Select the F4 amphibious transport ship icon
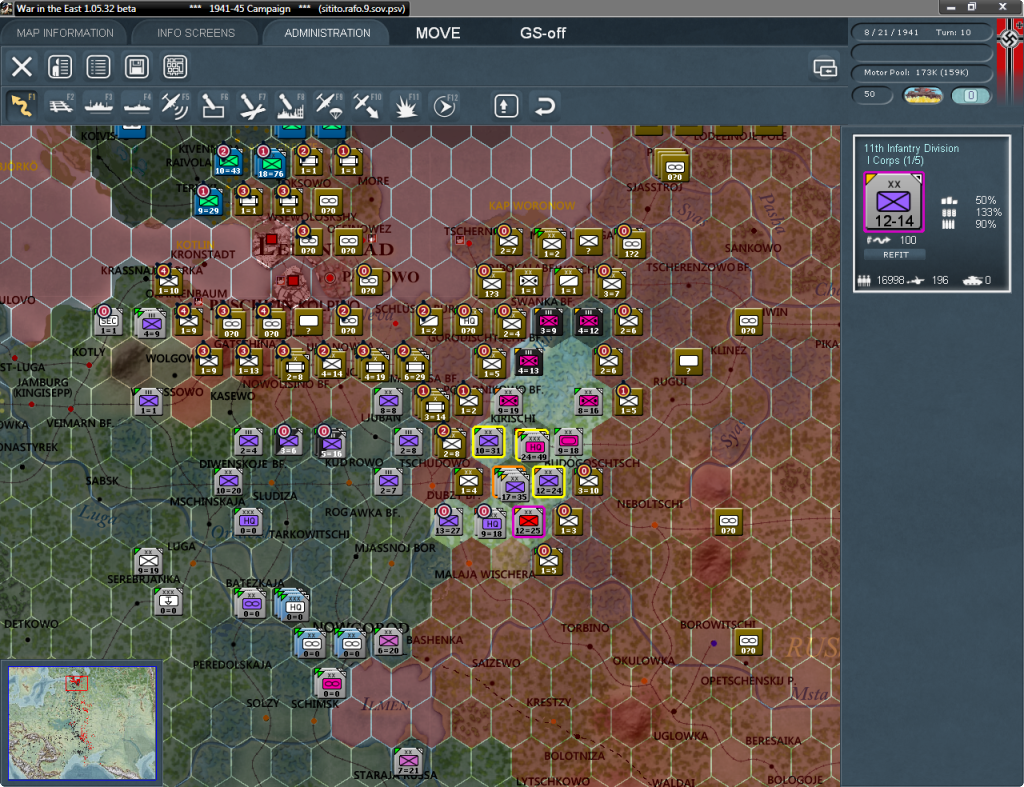 [137, 105]
